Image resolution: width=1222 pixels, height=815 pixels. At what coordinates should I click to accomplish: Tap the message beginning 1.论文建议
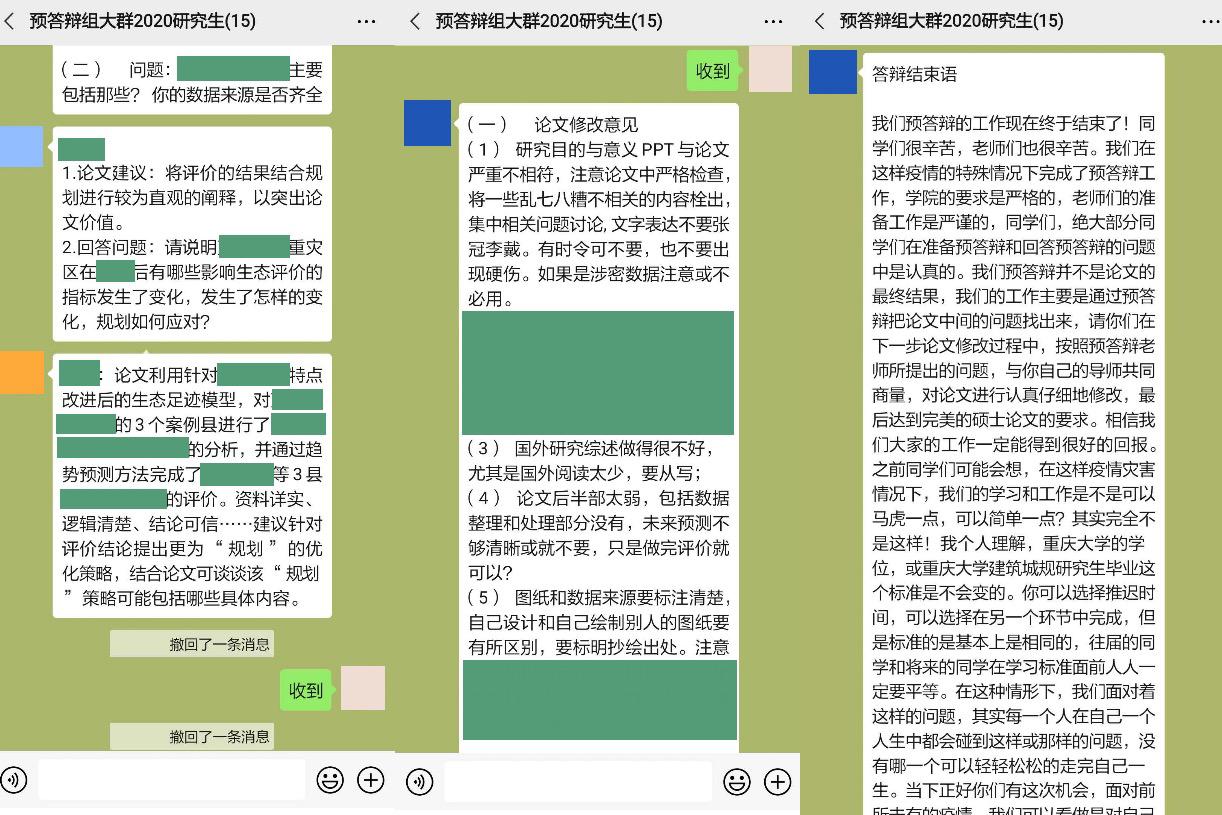pos(192,234)
